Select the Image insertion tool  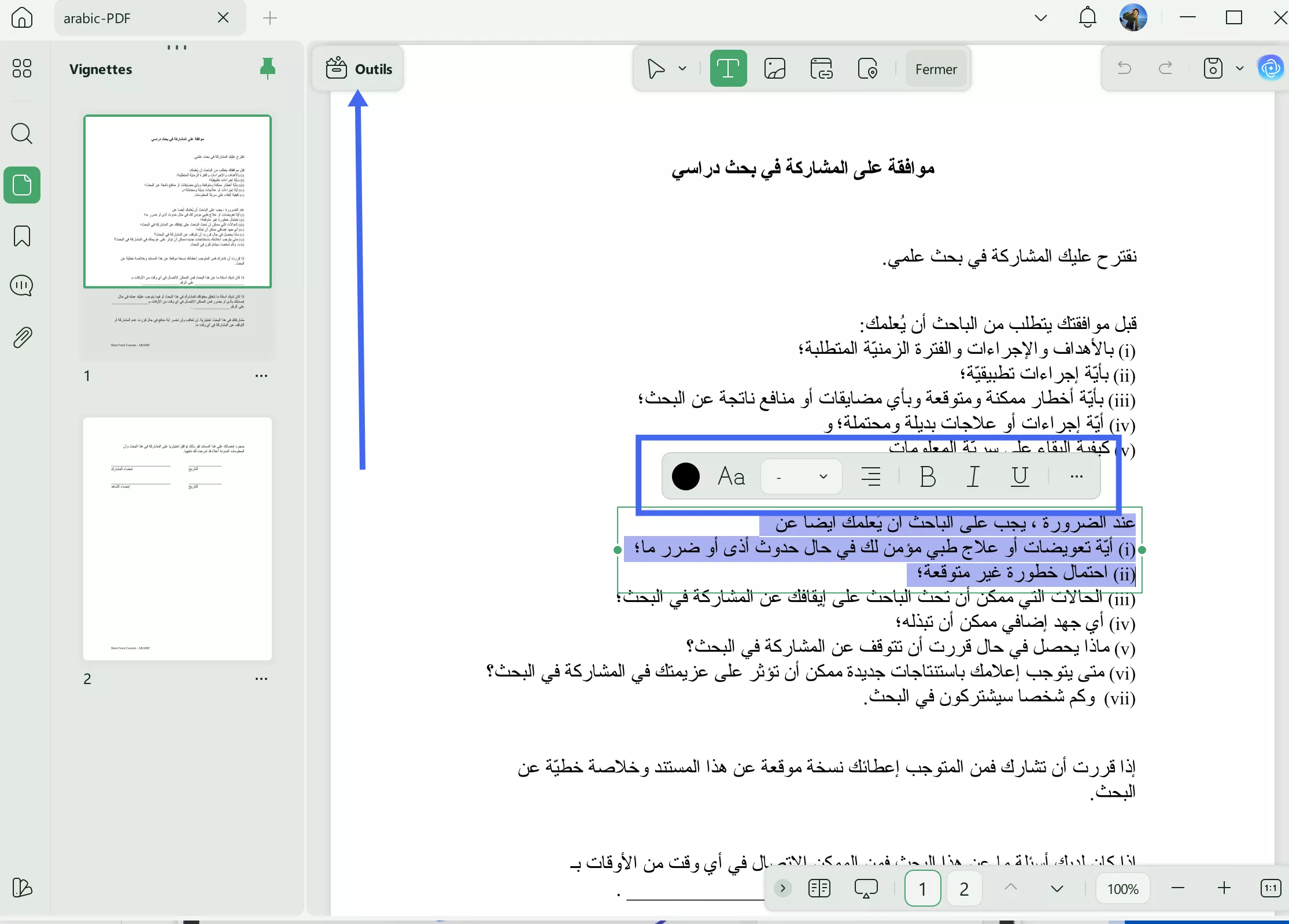tap(775, 68)
